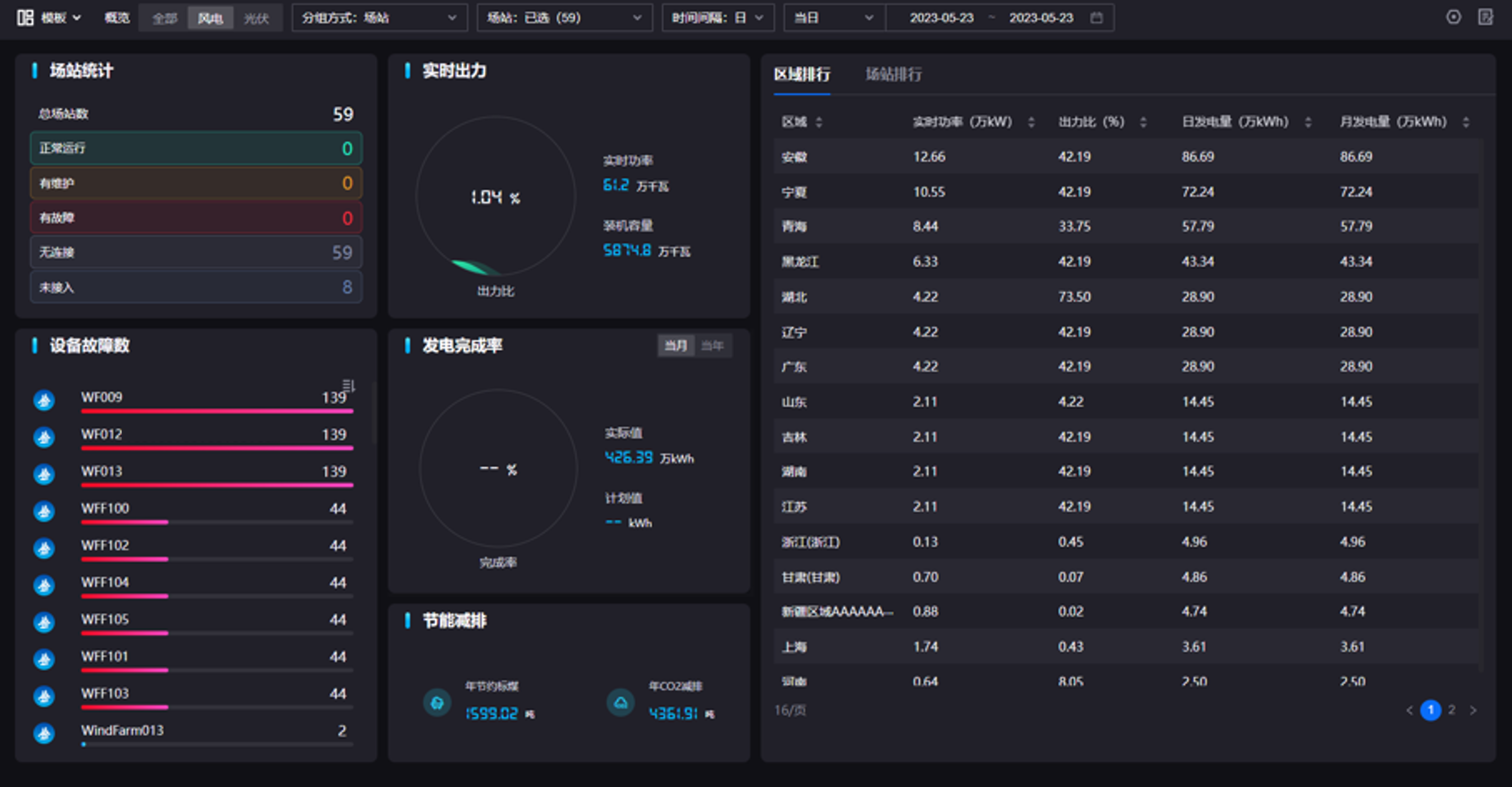The image size is (1512, 787).
Task: Click the calendar icon in date range
Action: pyautogui.click(x=1096, y=18)
